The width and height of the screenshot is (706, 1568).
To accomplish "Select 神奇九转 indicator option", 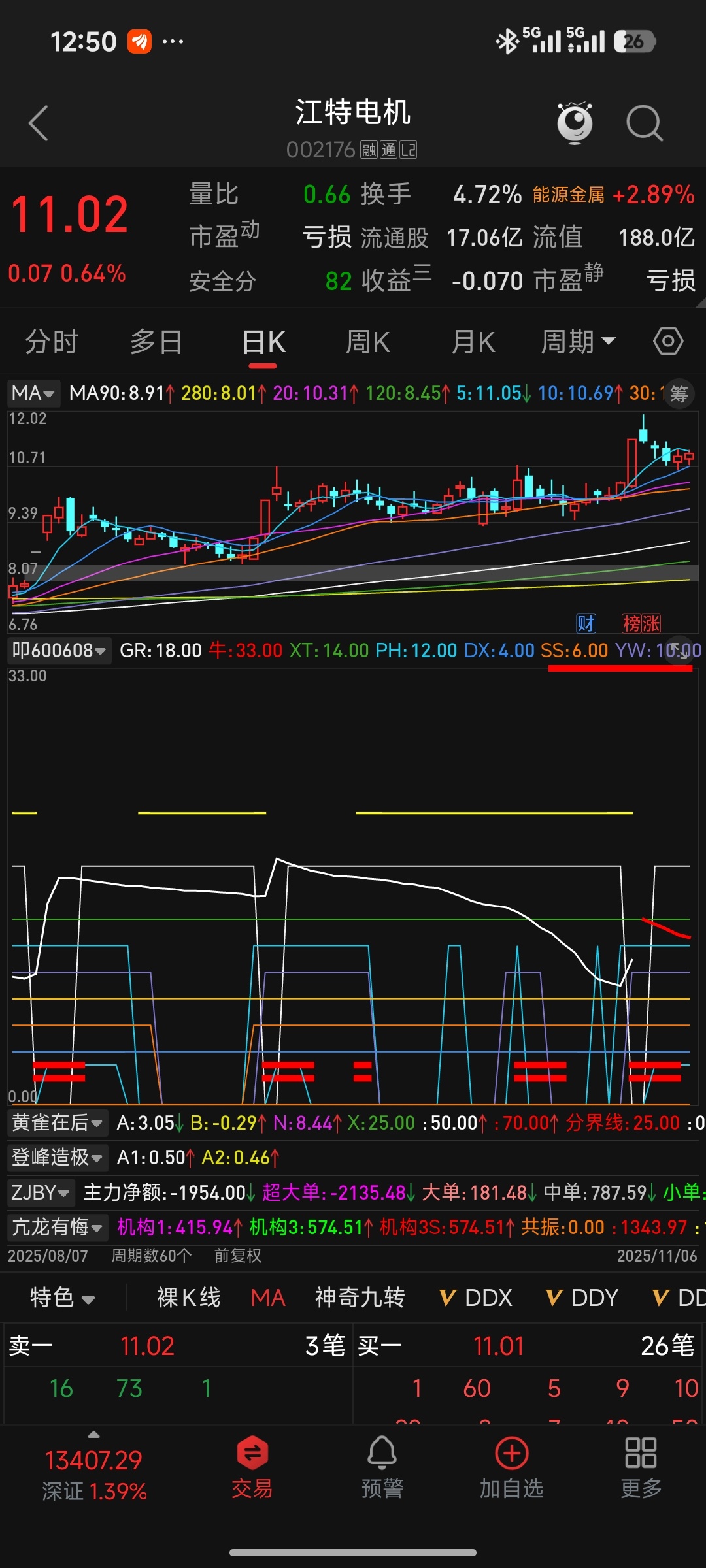I will click(360, 1298).
